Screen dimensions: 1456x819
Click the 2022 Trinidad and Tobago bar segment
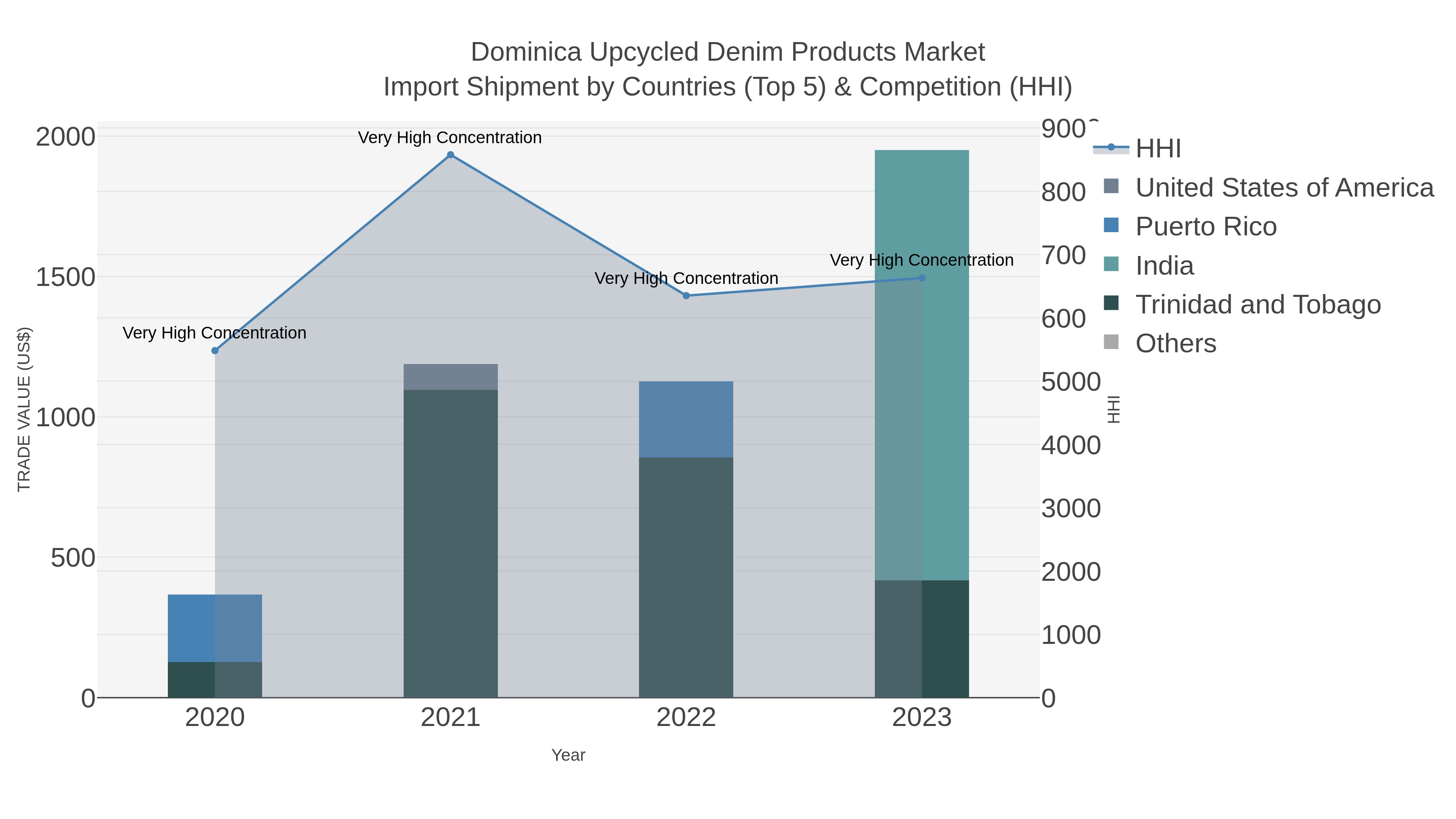[x=686, y=578]
